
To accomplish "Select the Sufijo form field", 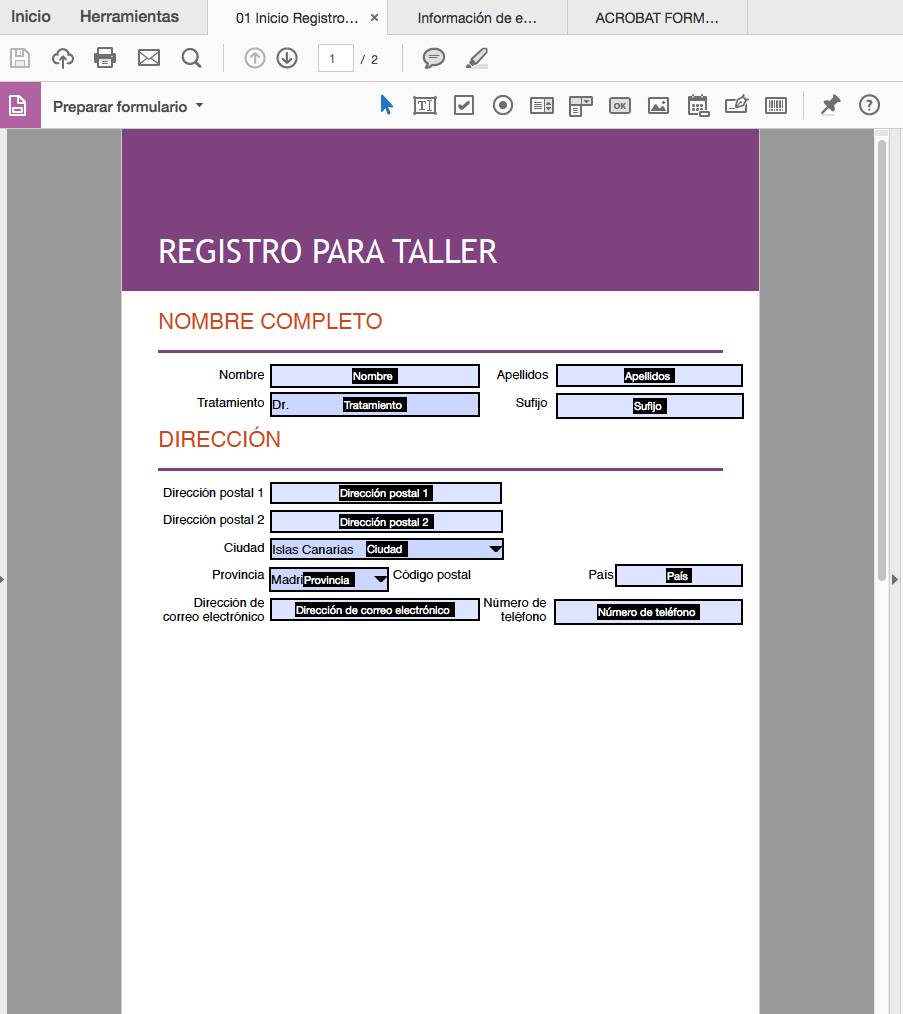I will (x=649, y=406).
